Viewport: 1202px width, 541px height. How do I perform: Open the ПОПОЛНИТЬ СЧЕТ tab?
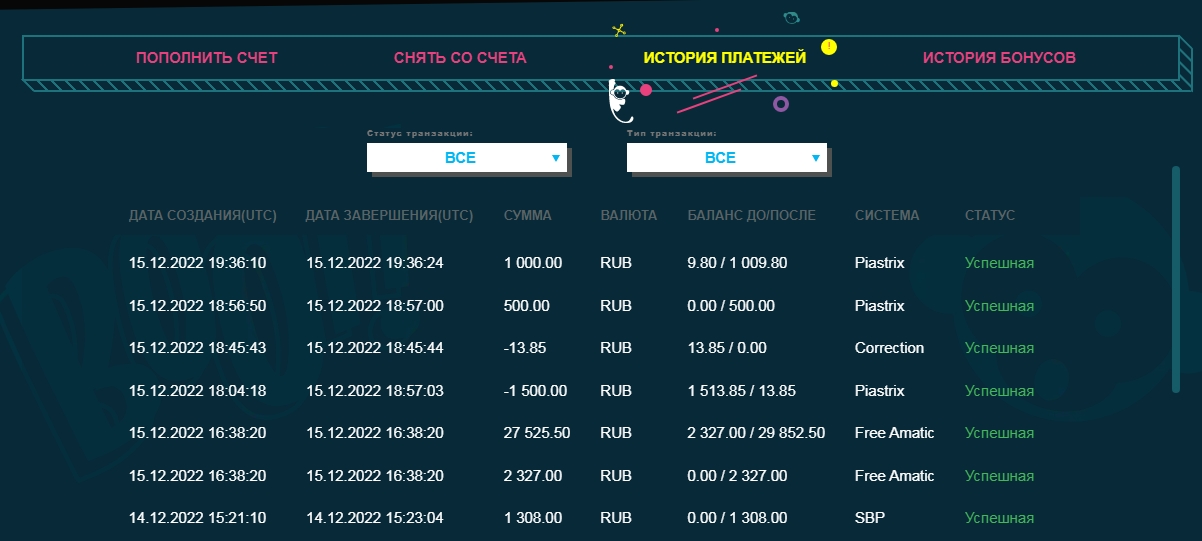pos(207,58)
